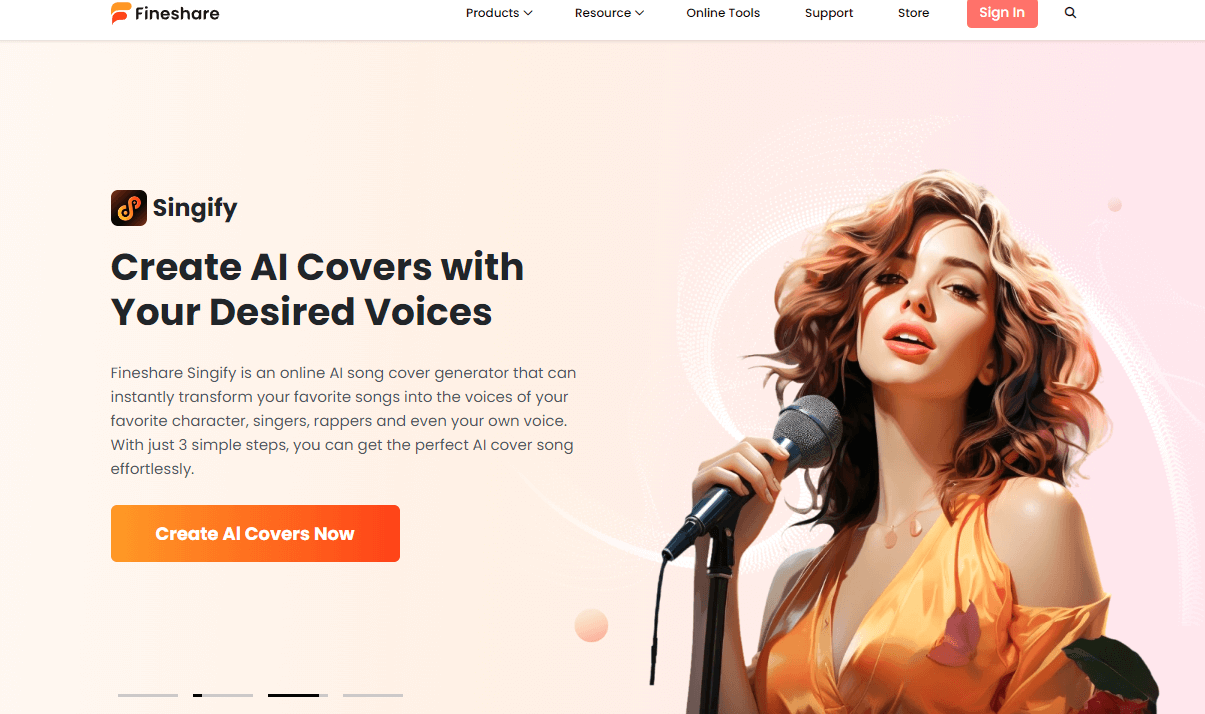The width and height of the screenshot is (1205, 714).
Task: Click the Fineshare Singify description paragraph
Action: coord(344,420)
